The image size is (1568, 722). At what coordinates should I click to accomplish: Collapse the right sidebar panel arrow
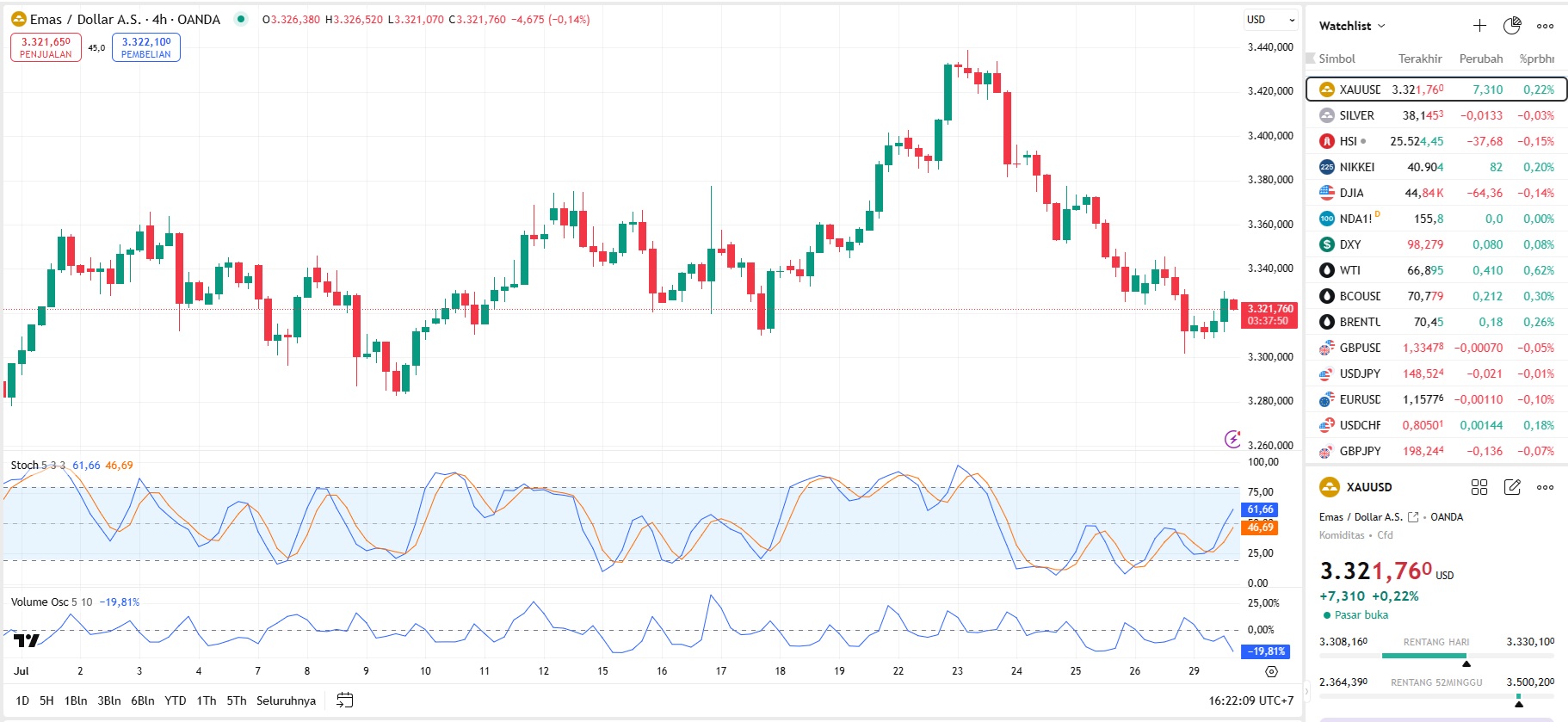point(1307,690)
